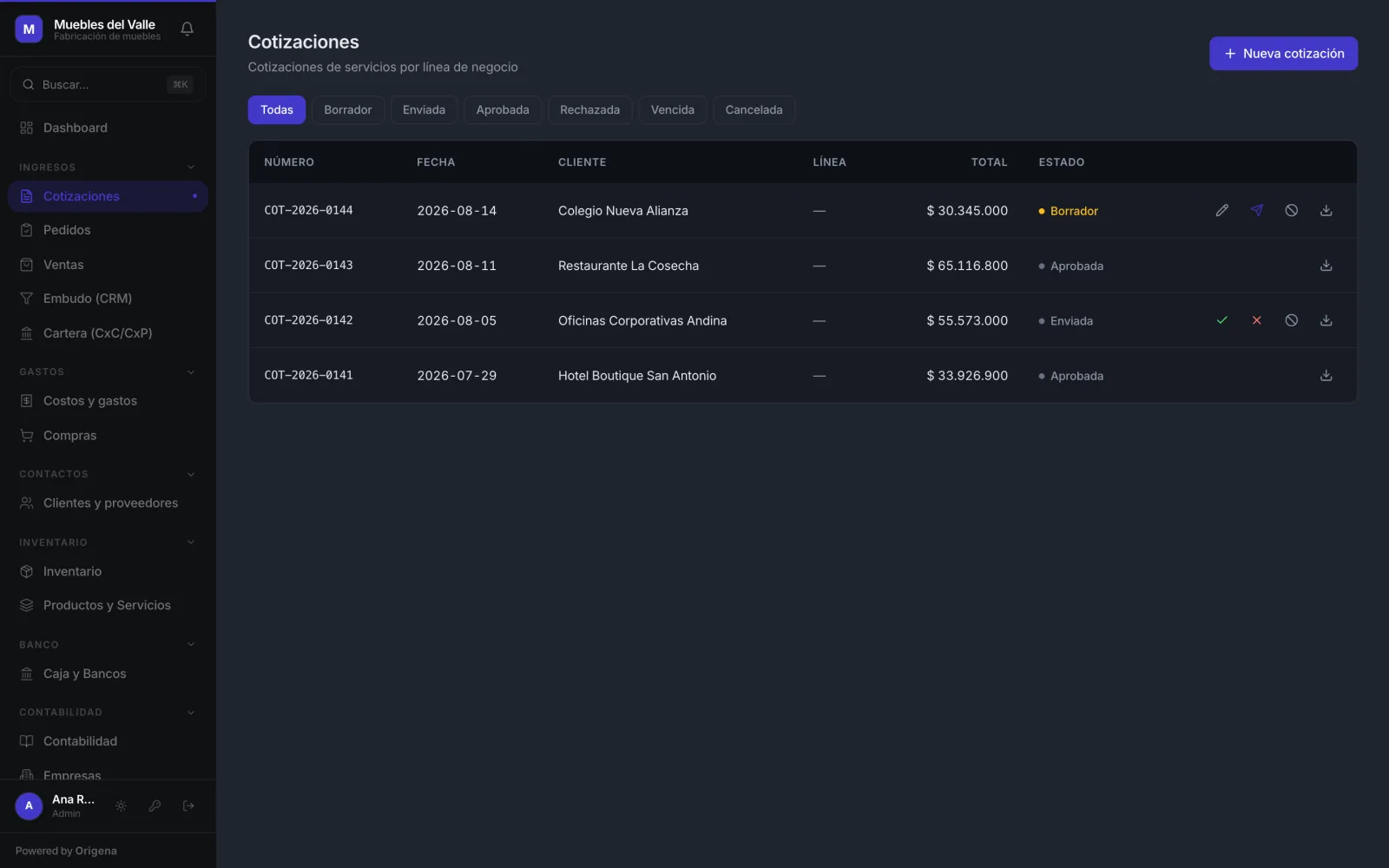Image resolution: width=1389 pixels, height=868 pixels.
Task: Open Embudo (CRM) page
Action: click(x=108, y=299)
